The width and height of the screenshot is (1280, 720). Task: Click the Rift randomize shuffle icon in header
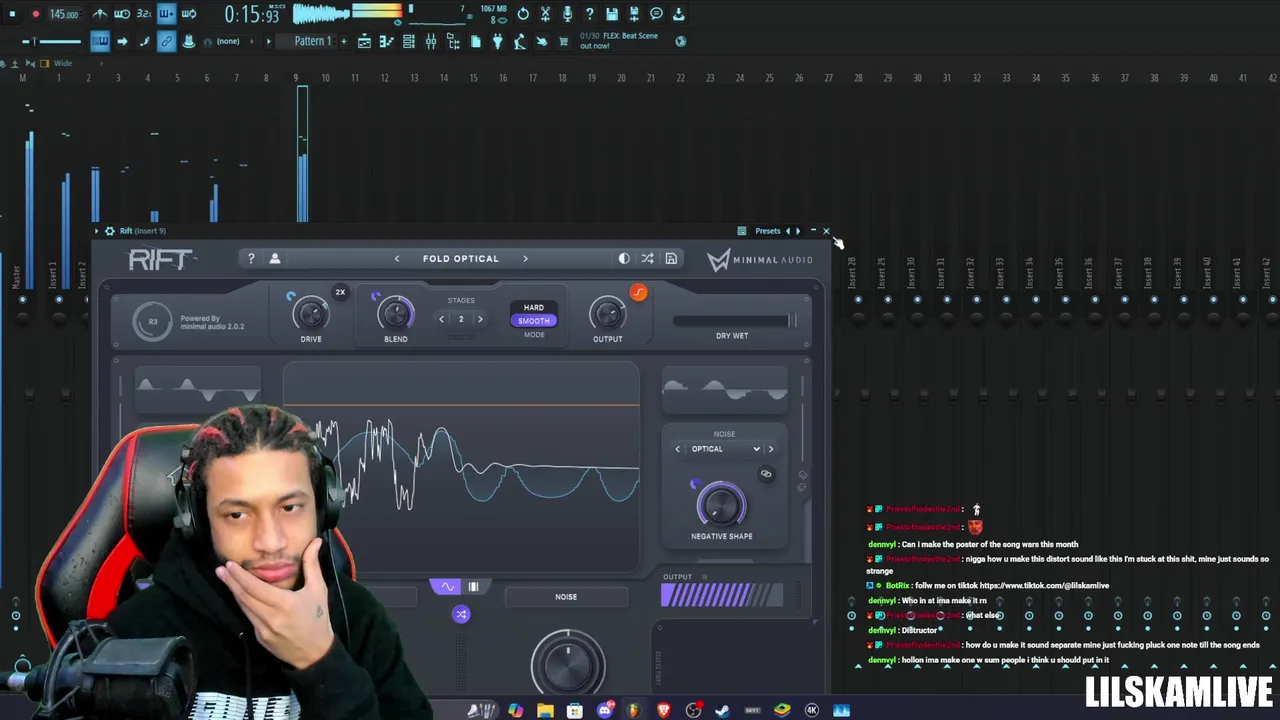point(648,259)
